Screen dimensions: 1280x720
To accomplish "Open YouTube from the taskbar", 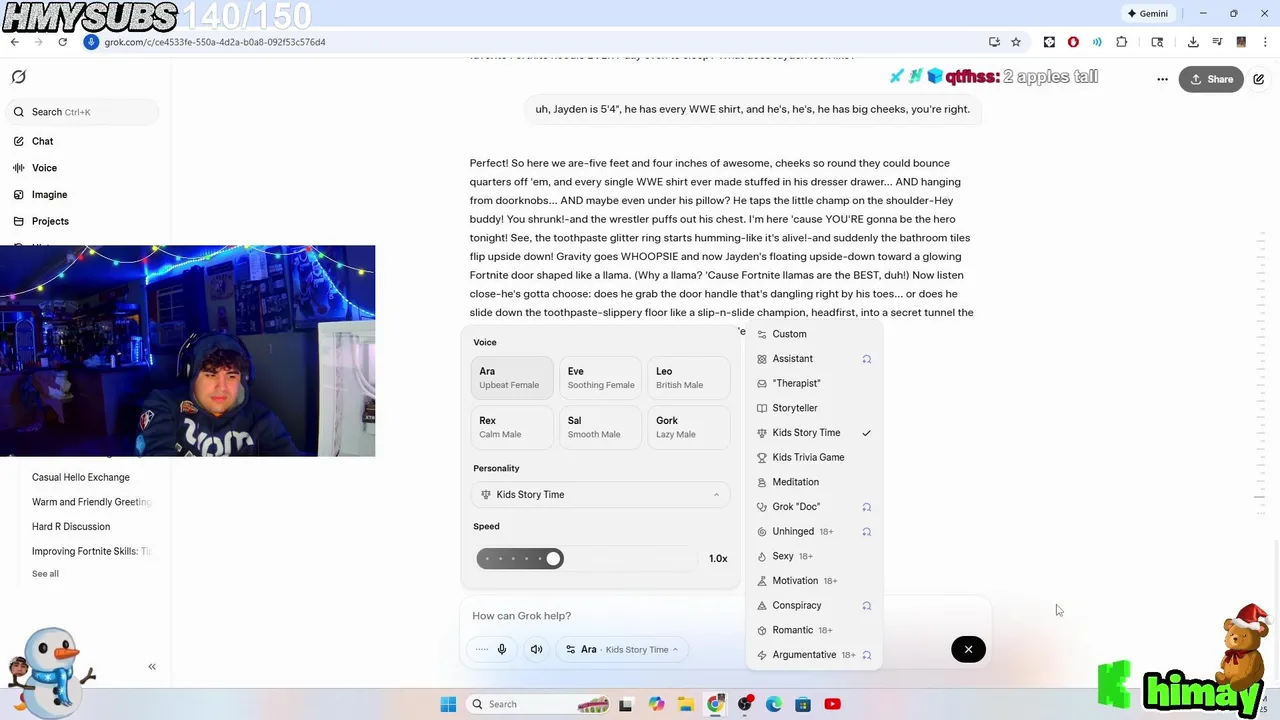I will click(x=832, y=704).
